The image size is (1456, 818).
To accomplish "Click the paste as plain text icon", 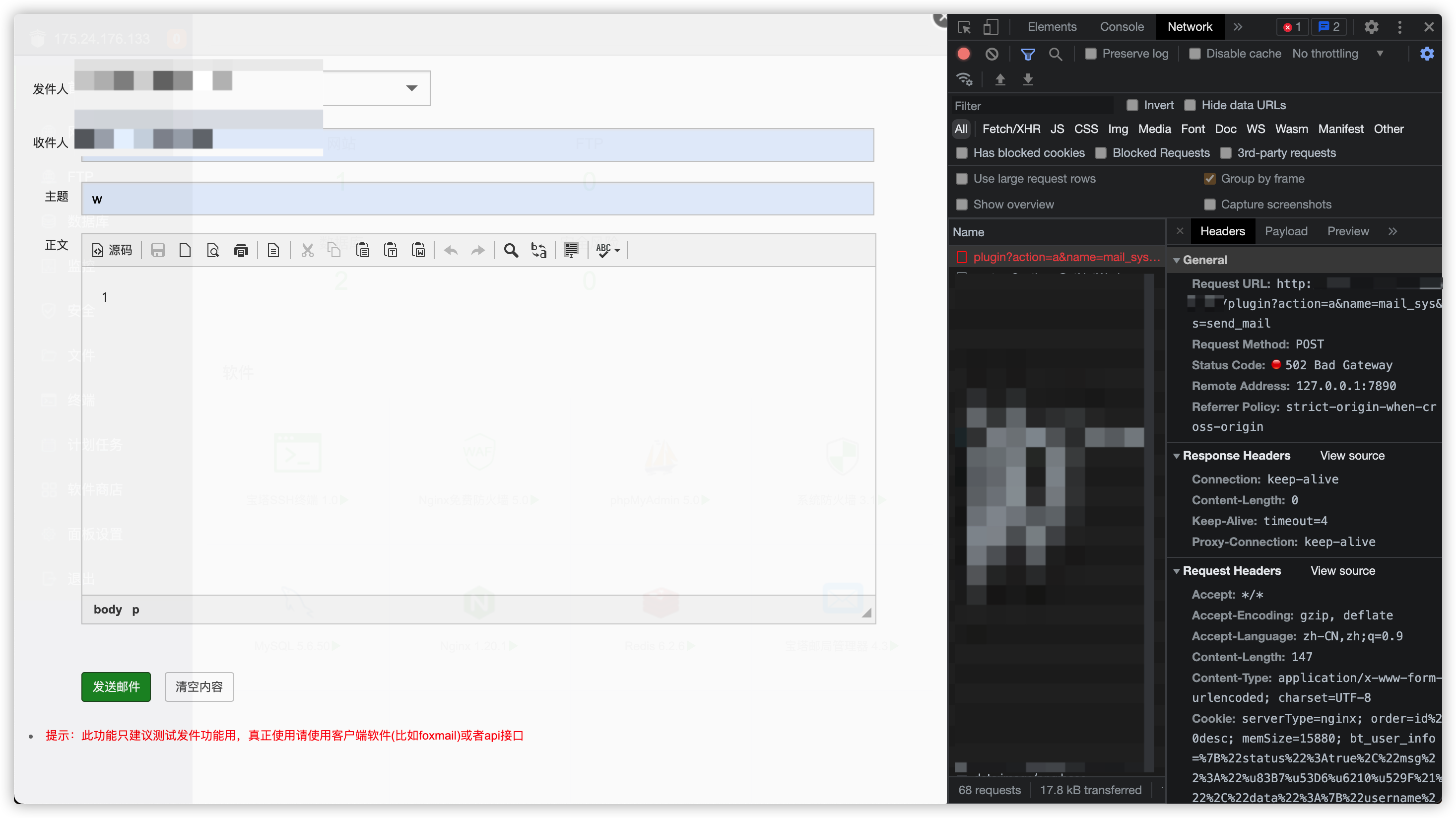I will [391, 250].
